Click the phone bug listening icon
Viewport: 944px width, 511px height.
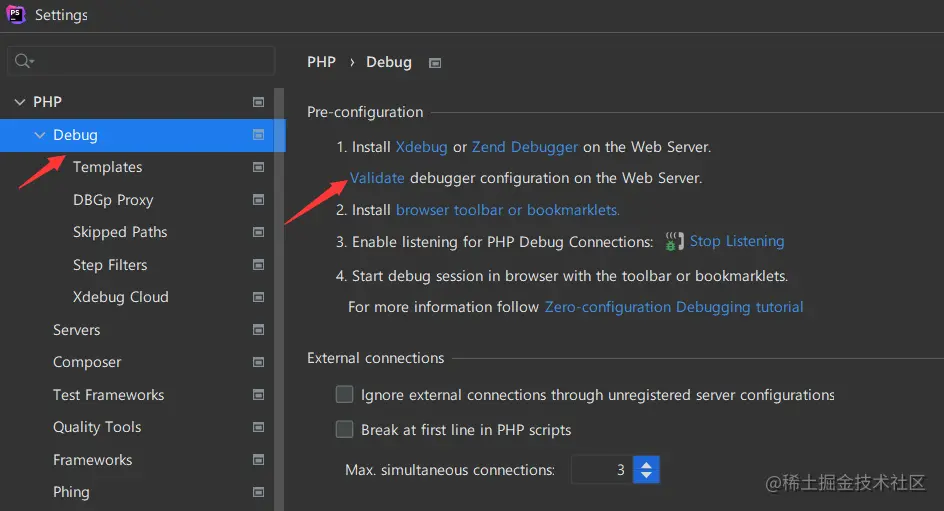pyautogui.click(x=674, y=241)
